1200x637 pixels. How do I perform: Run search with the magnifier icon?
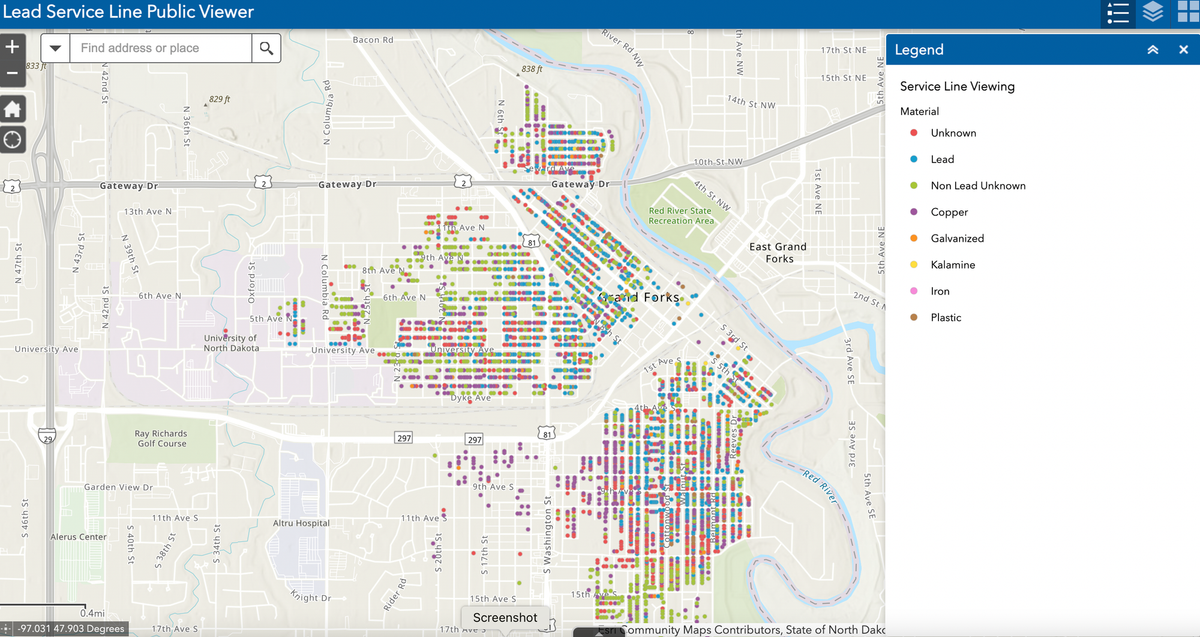pos(265,48)
